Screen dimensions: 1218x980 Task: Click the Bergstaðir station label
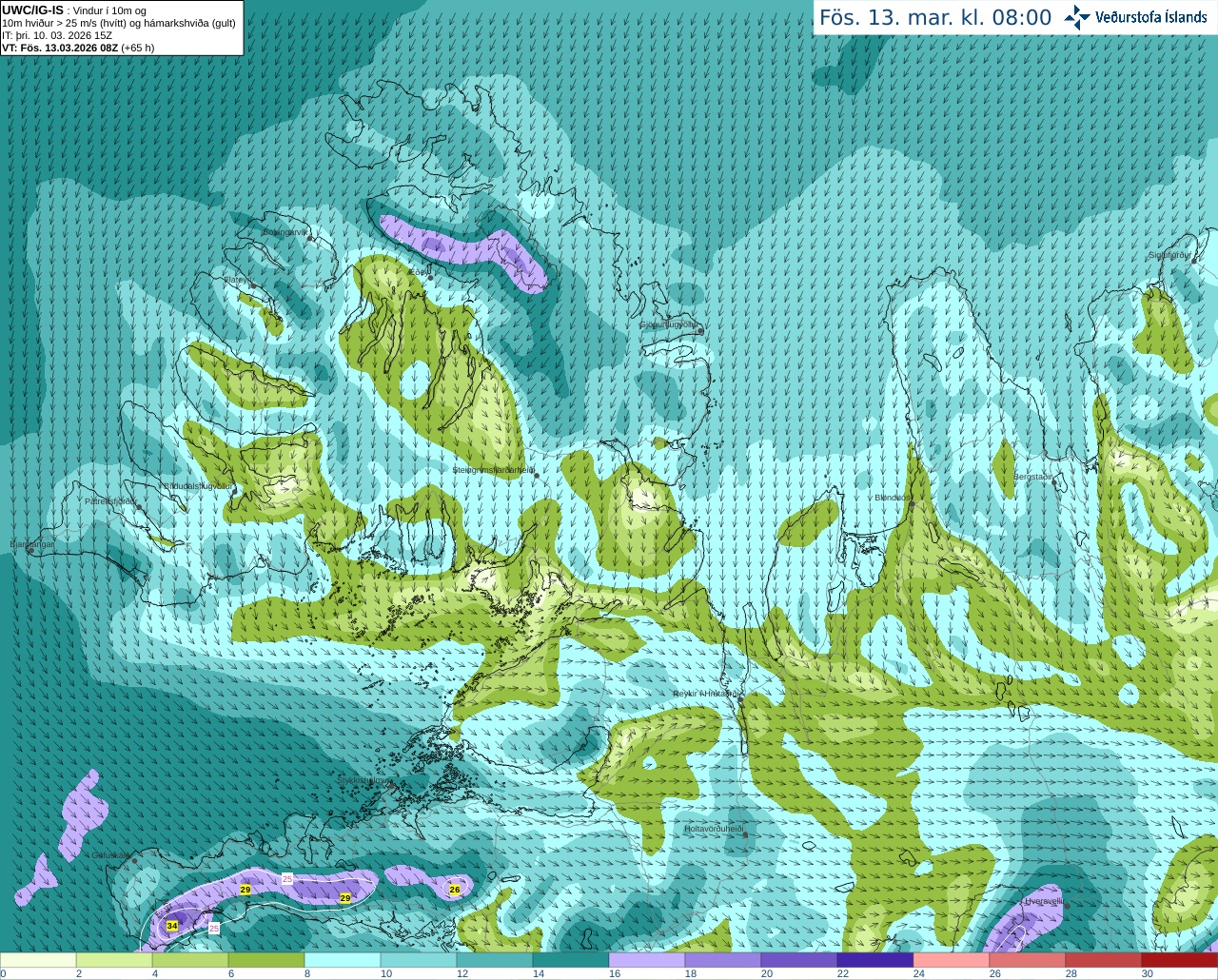click(1033, 476)
